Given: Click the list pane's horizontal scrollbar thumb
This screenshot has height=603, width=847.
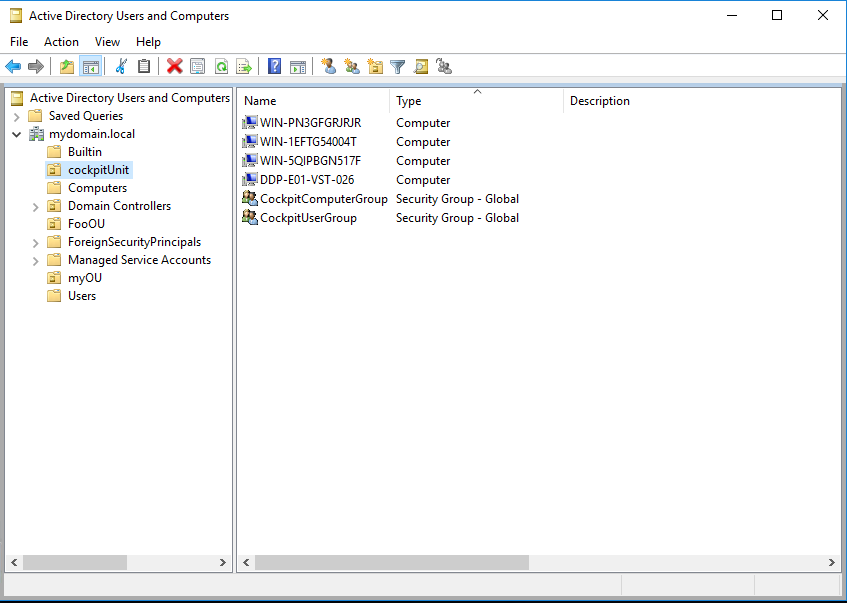Looking at the screenshot, I should [392, 562].
